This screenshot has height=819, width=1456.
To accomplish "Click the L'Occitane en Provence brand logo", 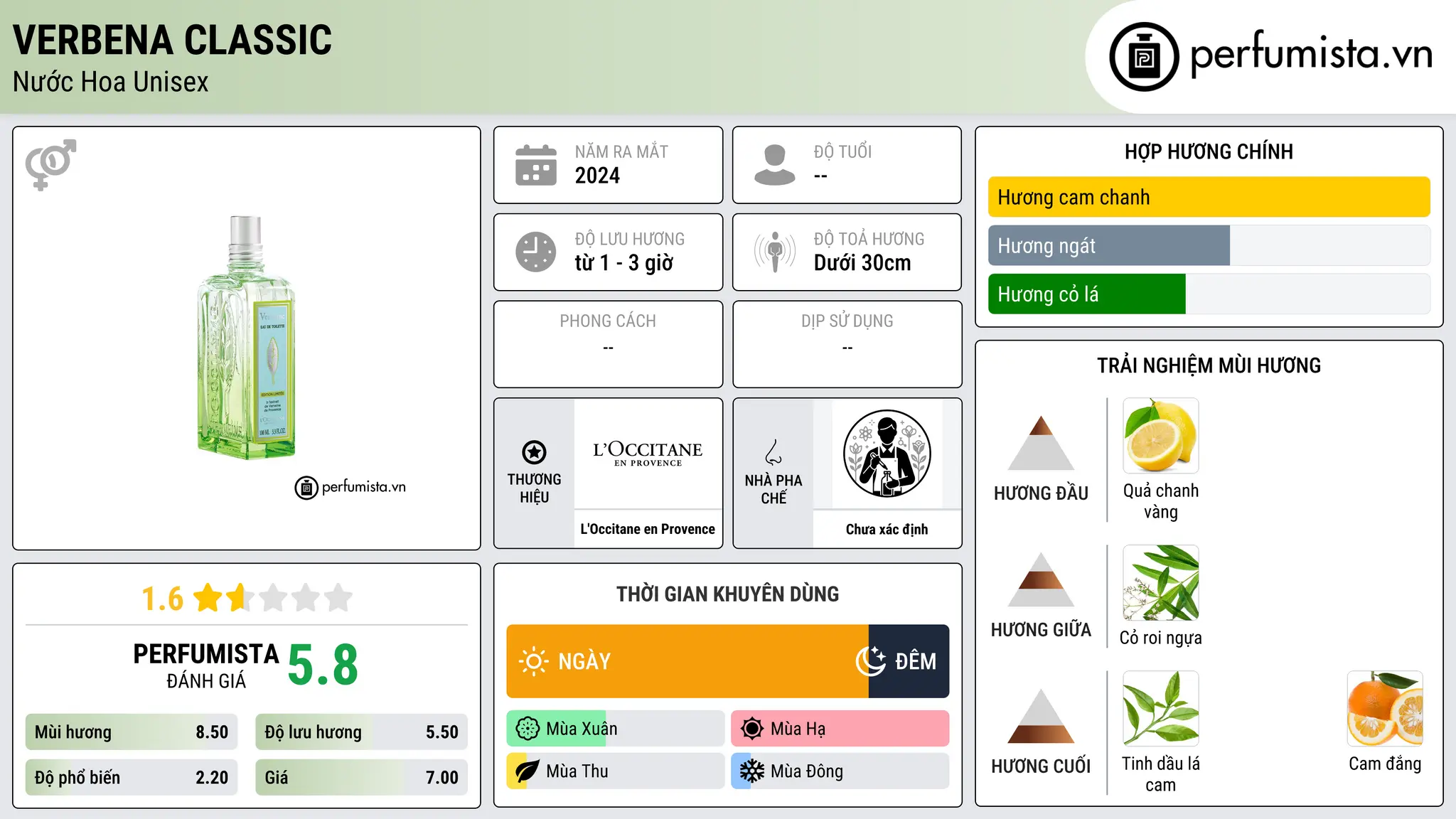I will [x=648, y=454].
